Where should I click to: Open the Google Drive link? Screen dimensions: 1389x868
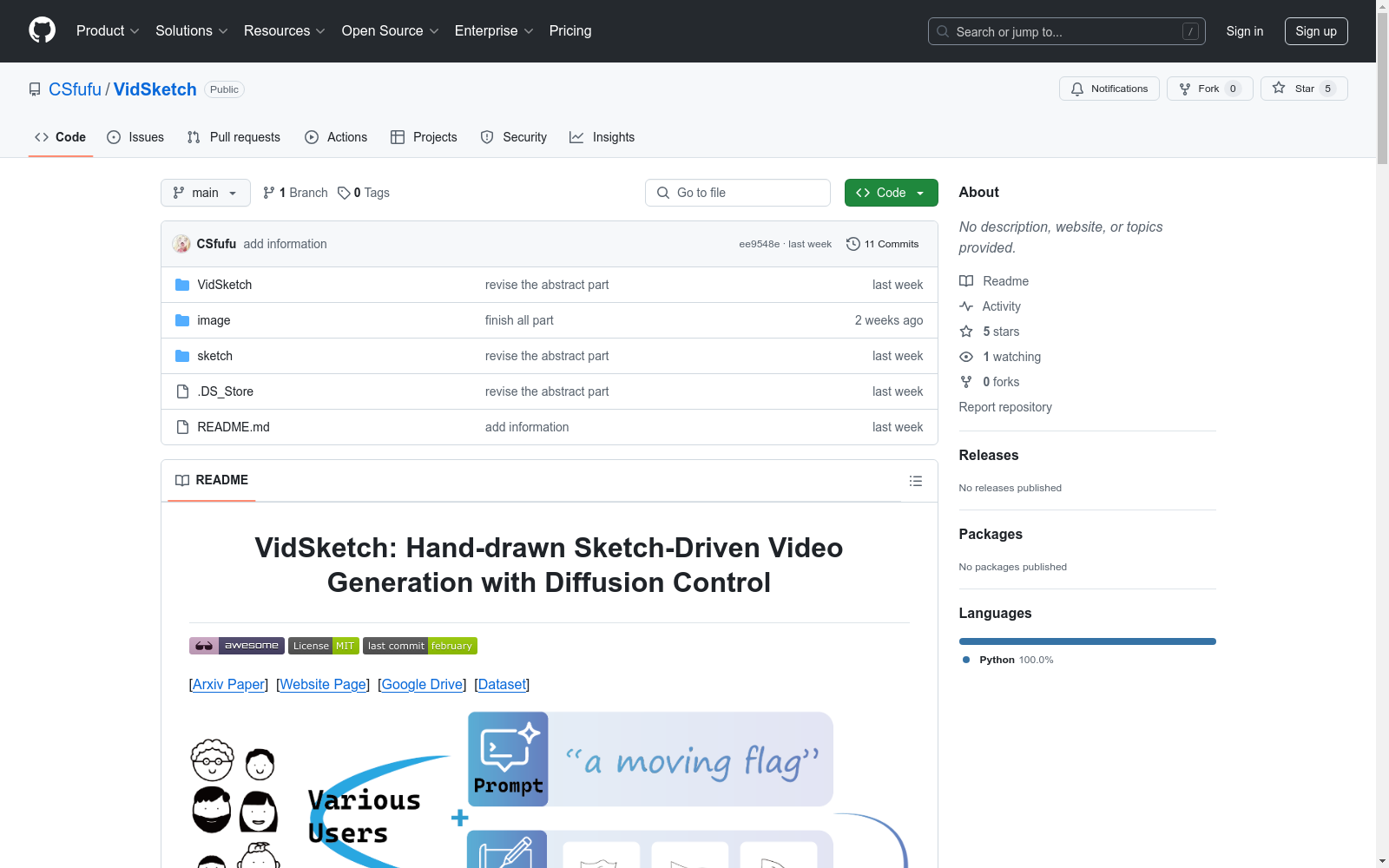click(x=422, y=684)
